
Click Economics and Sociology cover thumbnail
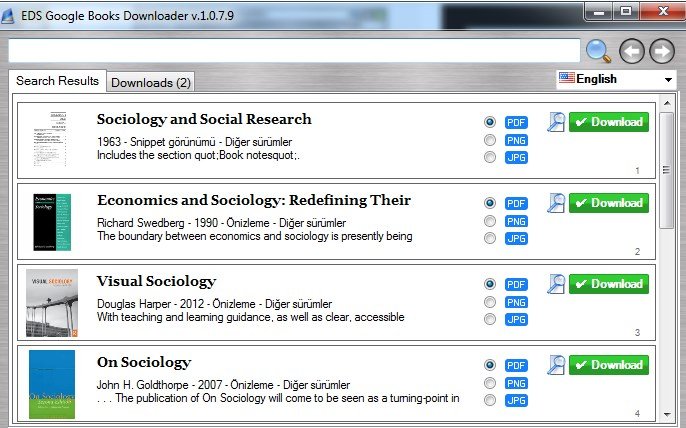[52, 222]
